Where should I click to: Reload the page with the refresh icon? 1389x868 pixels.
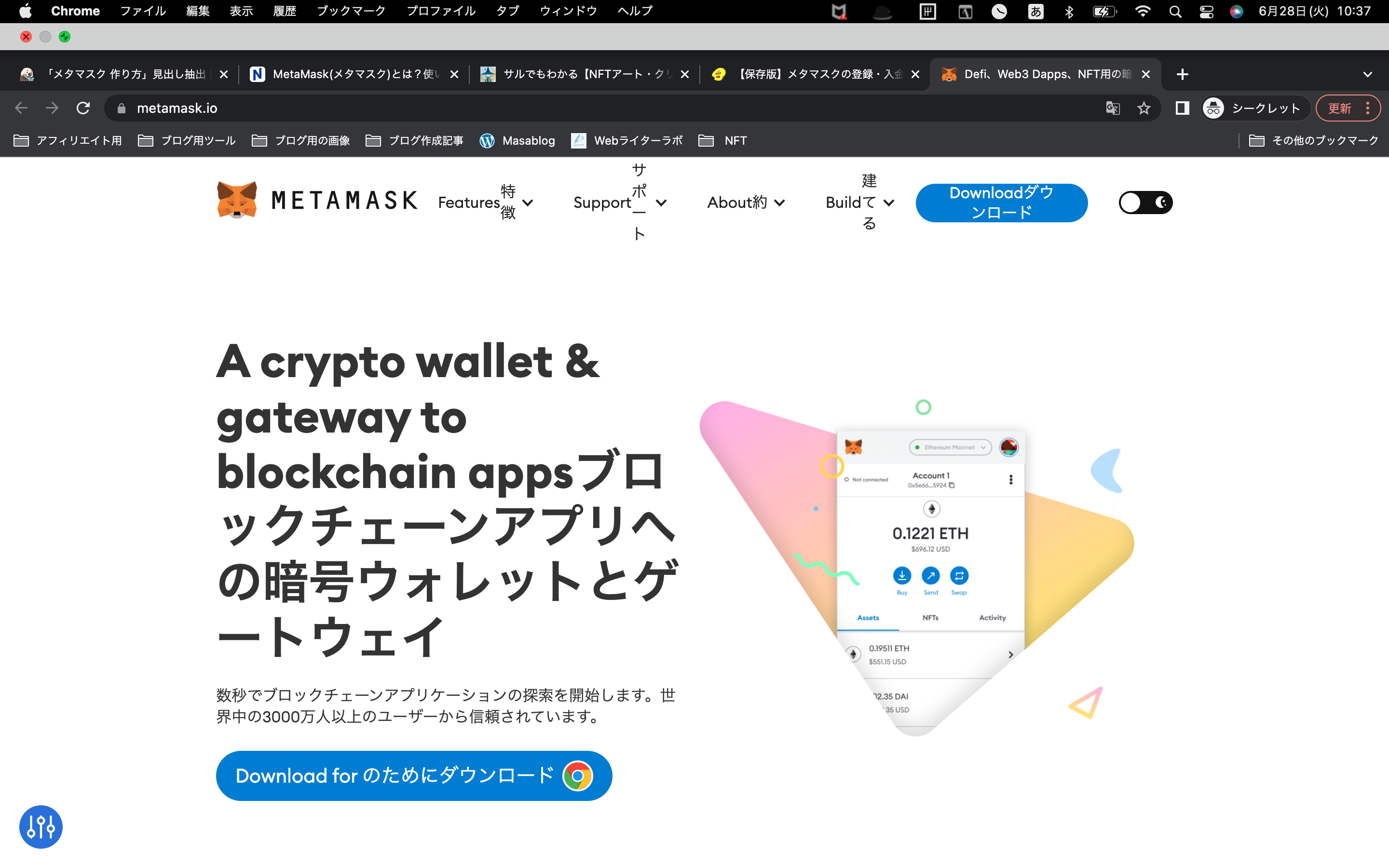[x=83, y=108]
